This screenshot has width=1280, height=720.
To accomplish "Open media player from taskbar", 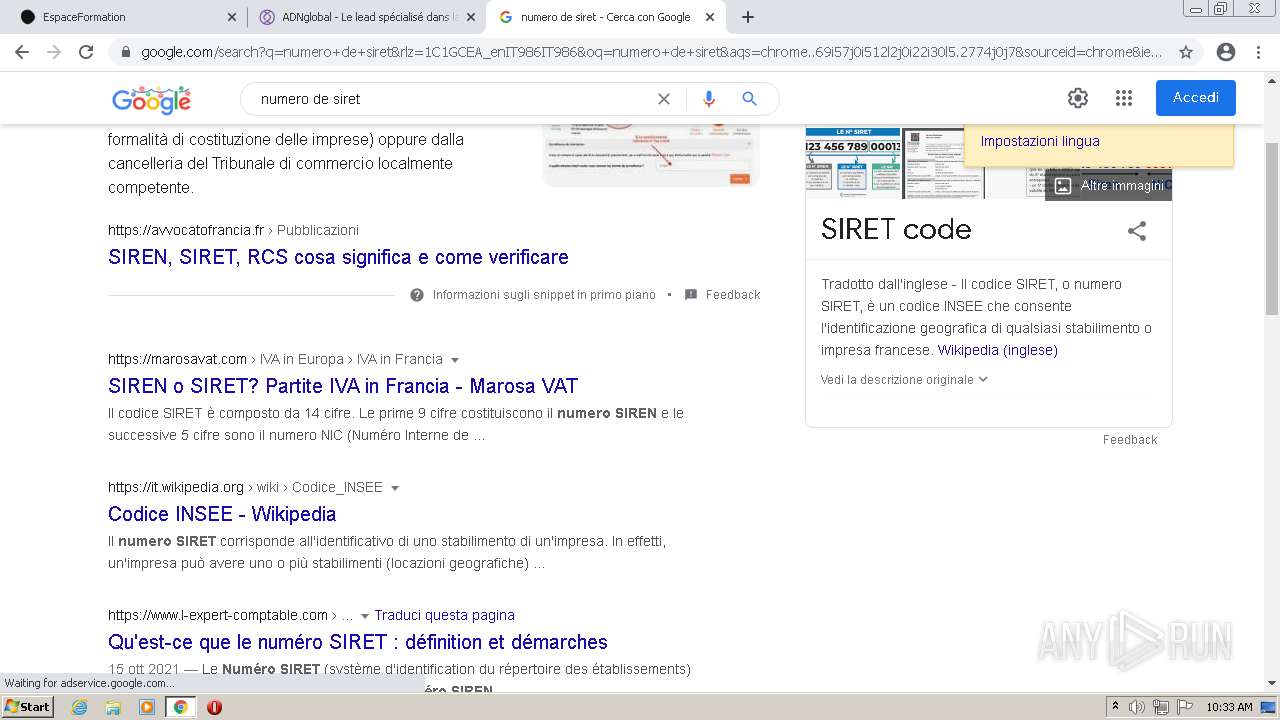I will 147,707.
